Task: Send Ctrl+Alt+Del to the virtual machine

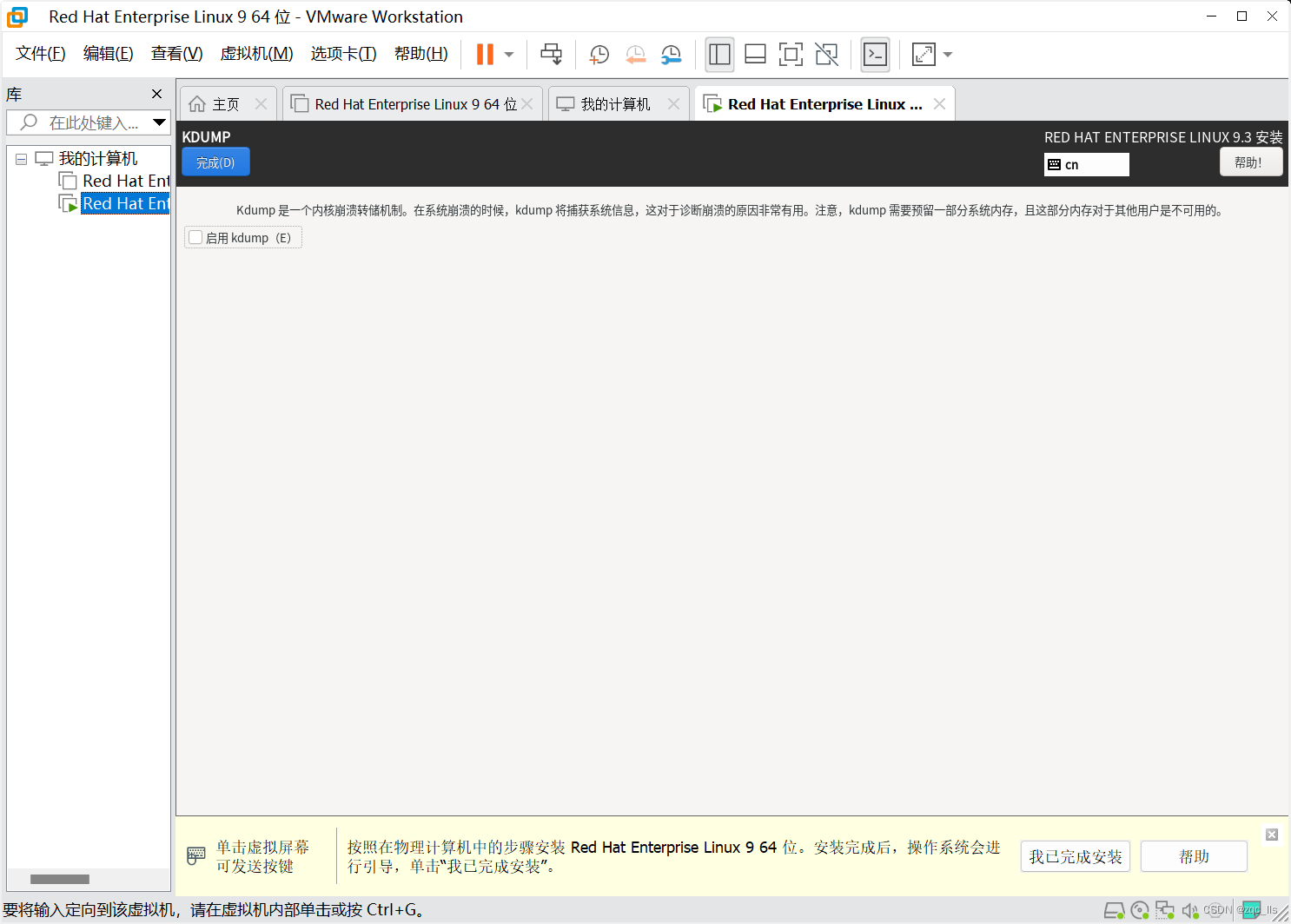Action: (x=551, y=54)
